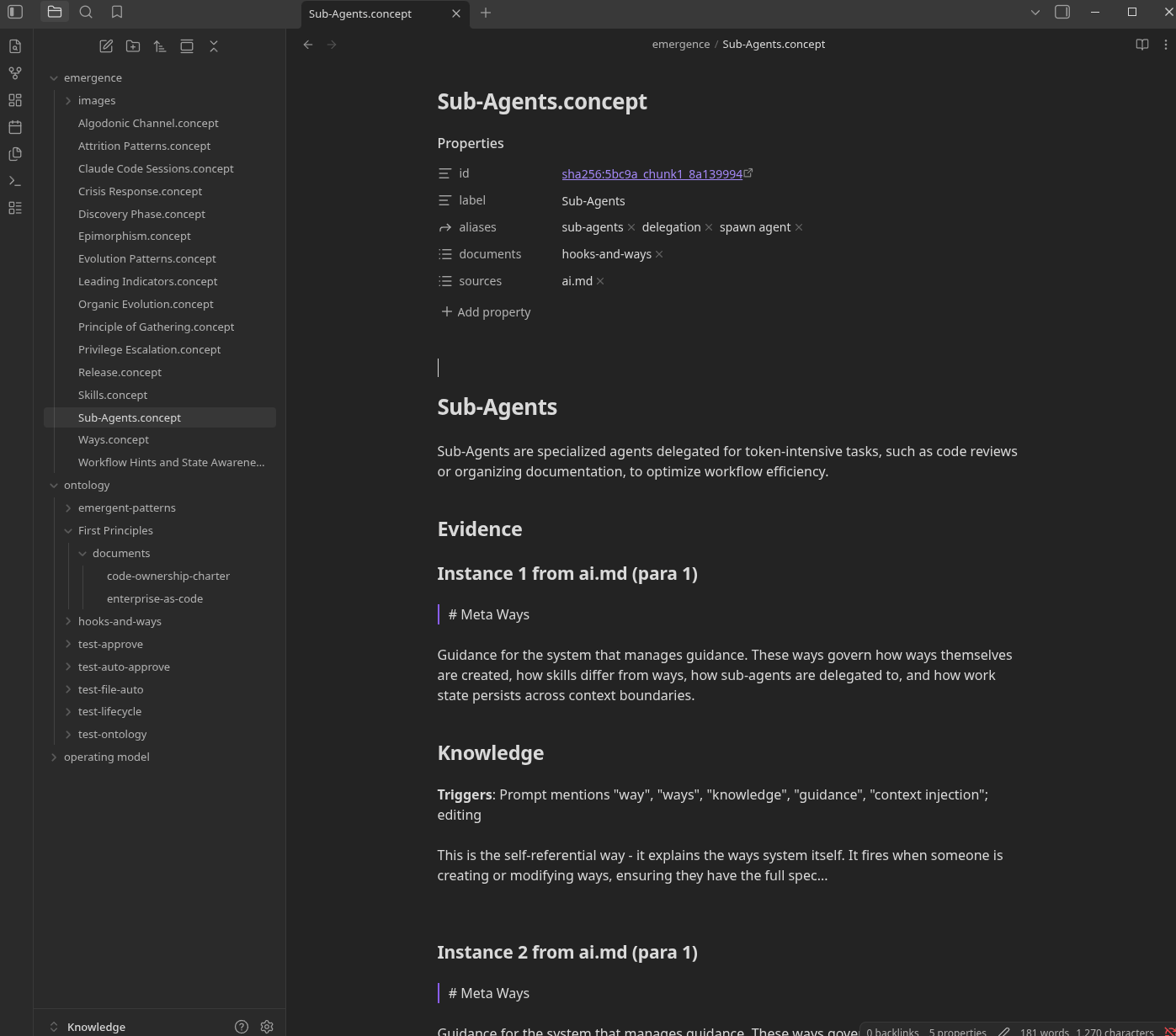
Task: Collapse all folders in explorer
Action: pos(214,46)
